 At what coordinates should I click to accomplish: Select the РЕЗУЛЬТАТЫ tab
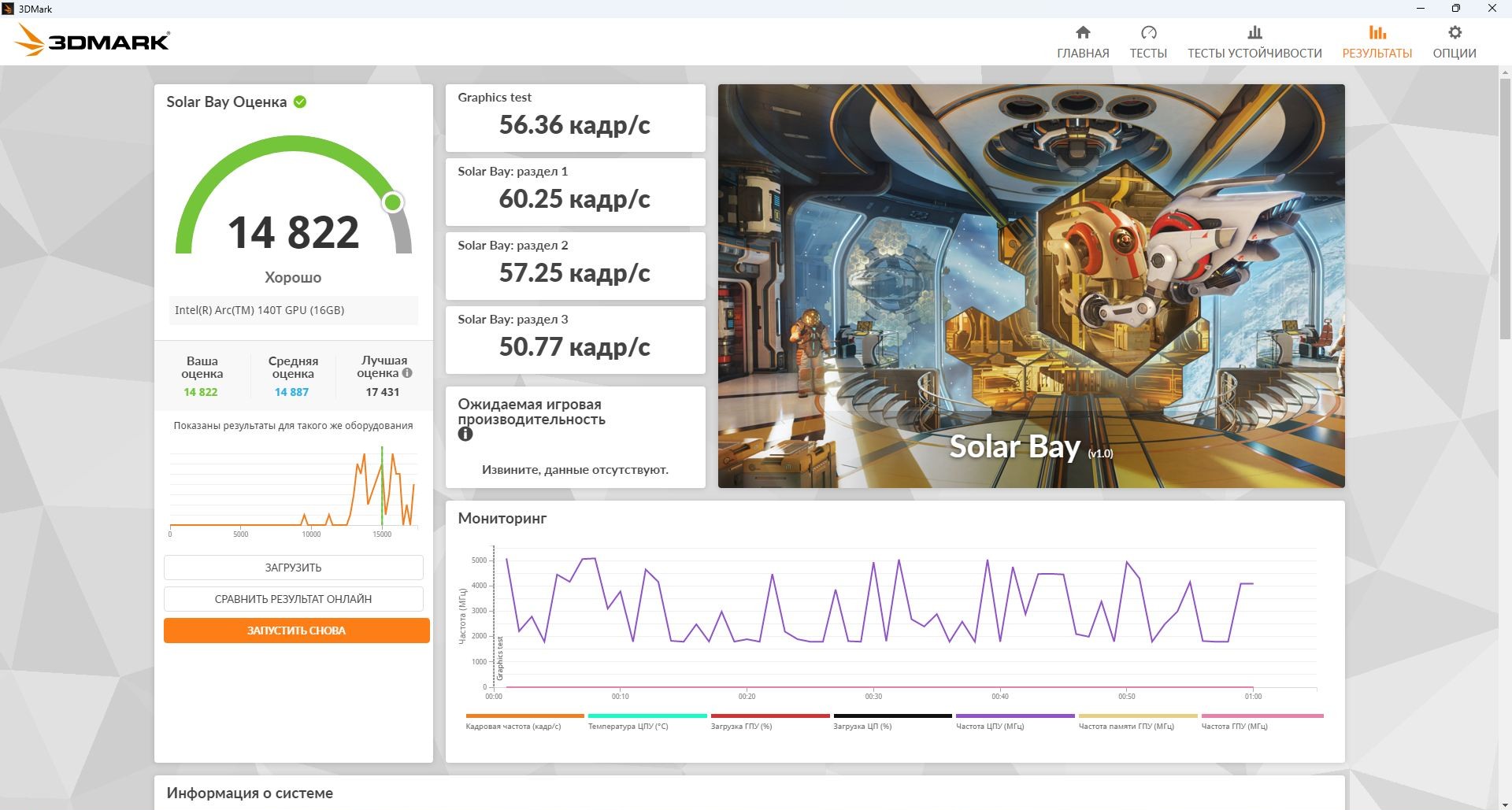point(1377,42)
